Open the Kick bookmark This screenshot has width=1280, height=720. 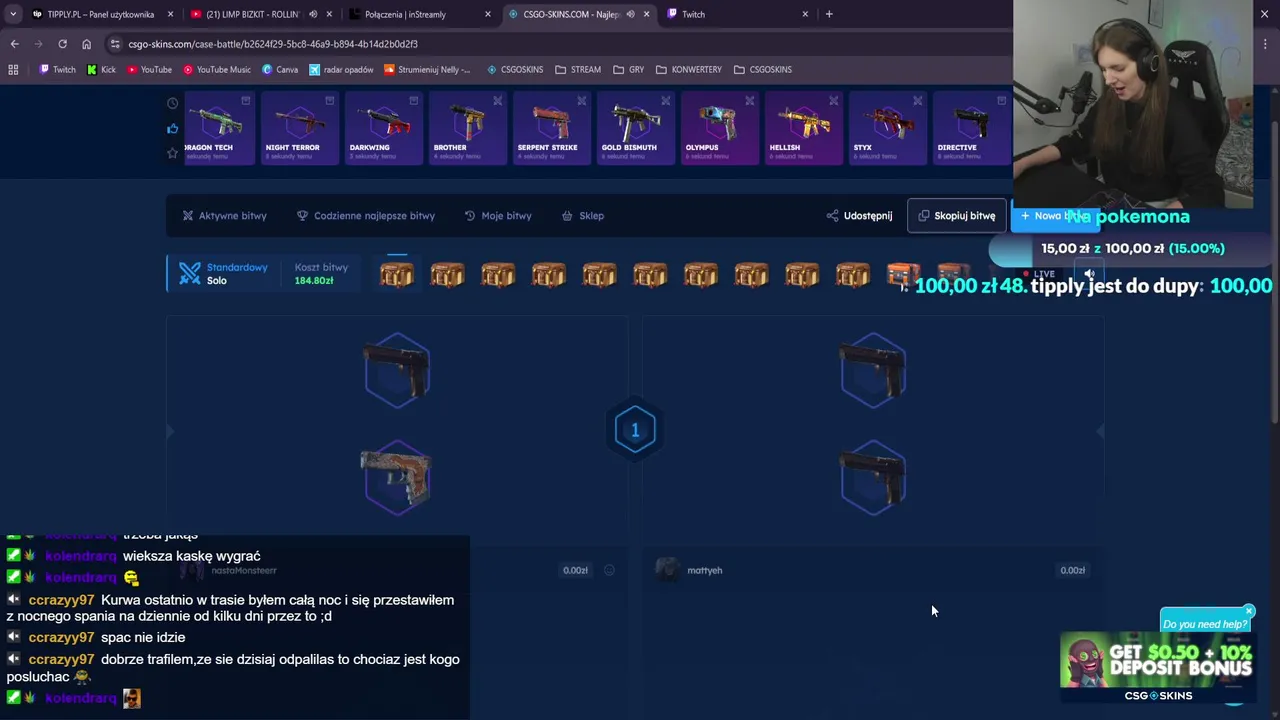(x=102, y=70)
